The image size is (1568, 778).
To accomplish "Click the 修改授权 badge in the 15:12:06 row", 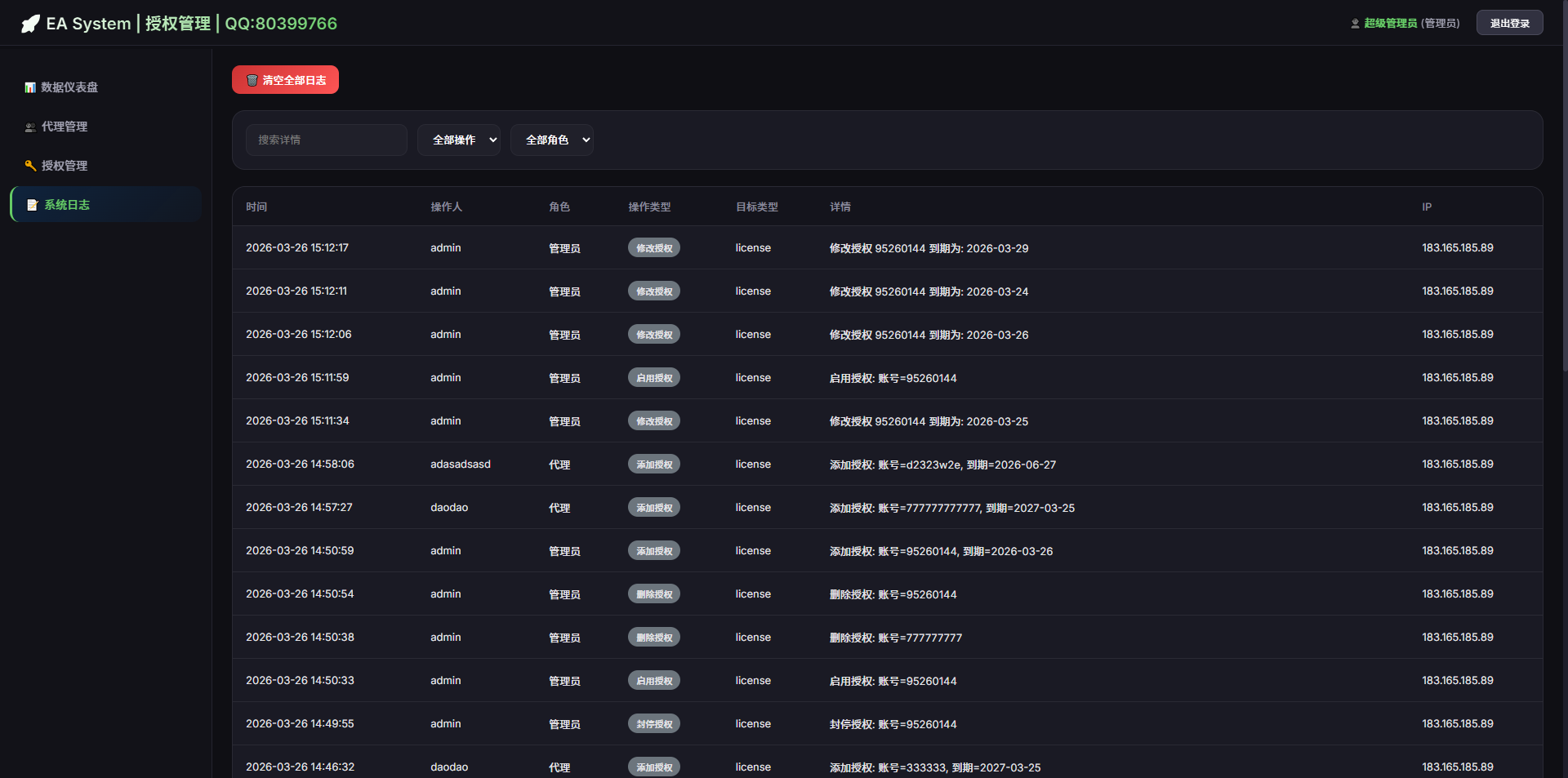I will coord(654,335).
